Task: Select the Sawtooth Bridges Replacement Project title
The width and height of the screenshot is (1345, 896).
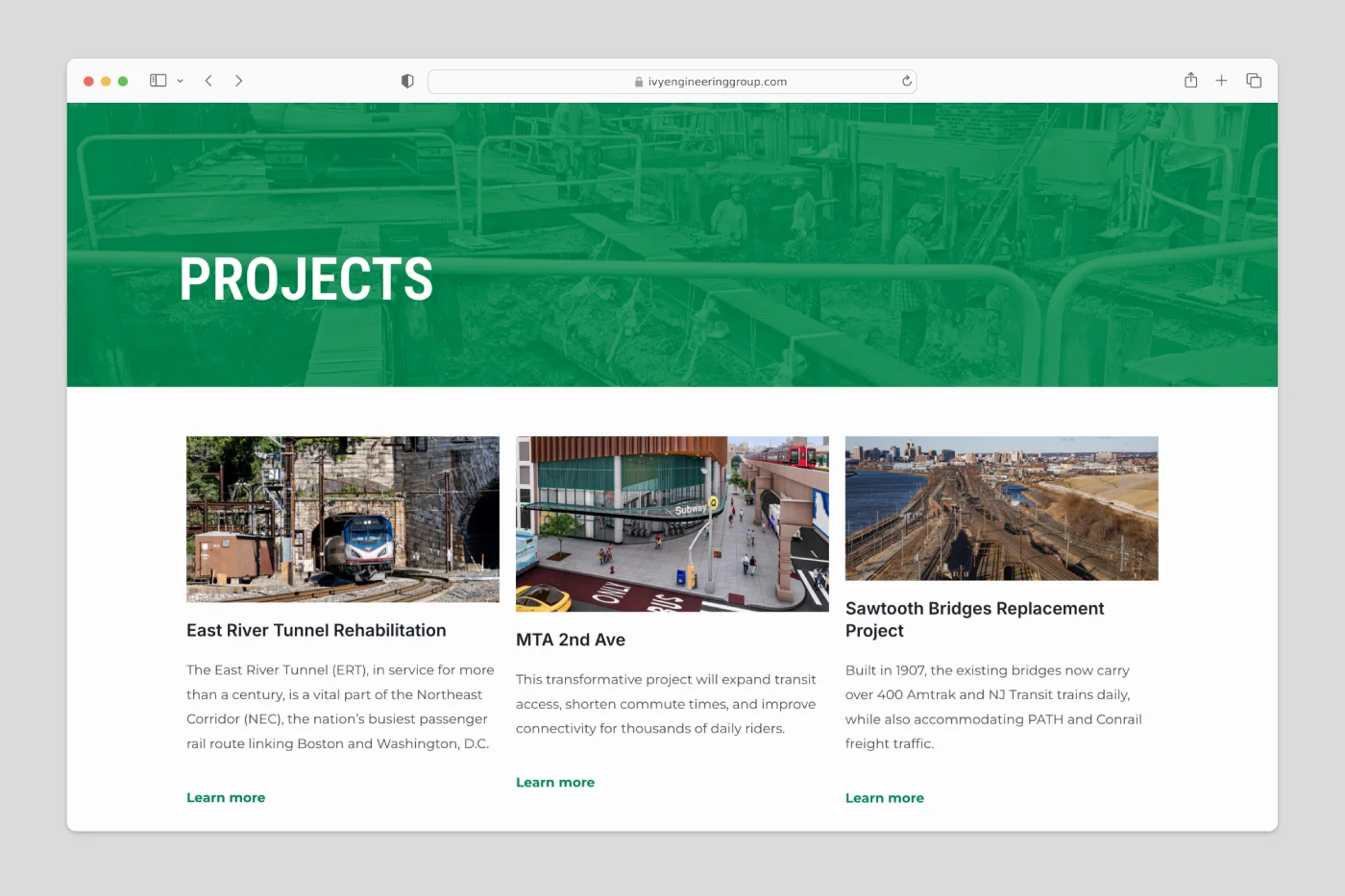Action: coord(974,619)
